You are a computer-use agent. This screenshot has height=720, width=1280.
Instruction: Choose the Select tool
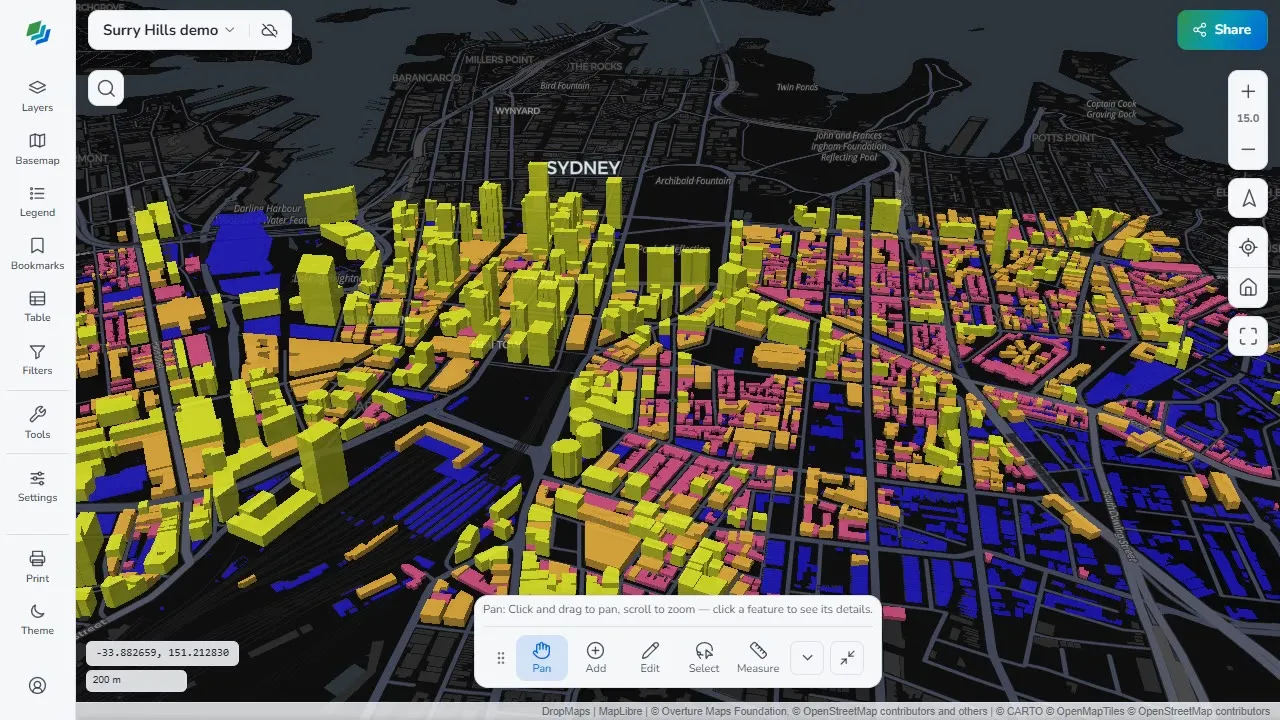[x=704, y=658]
